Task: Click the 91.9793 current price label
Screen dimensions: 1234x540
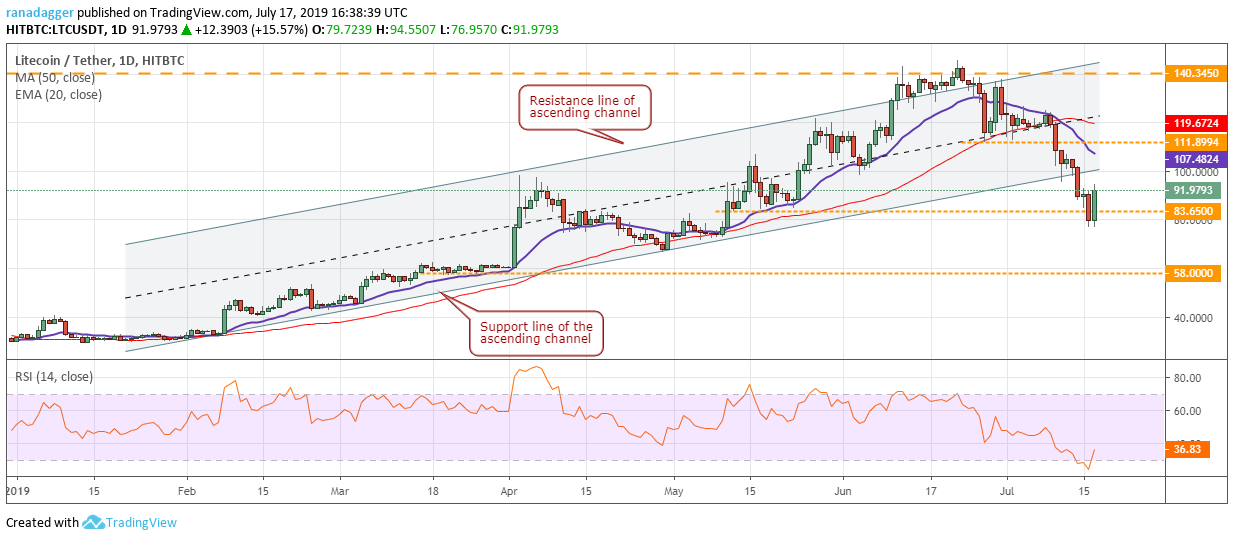Action: click(1193, 190)
